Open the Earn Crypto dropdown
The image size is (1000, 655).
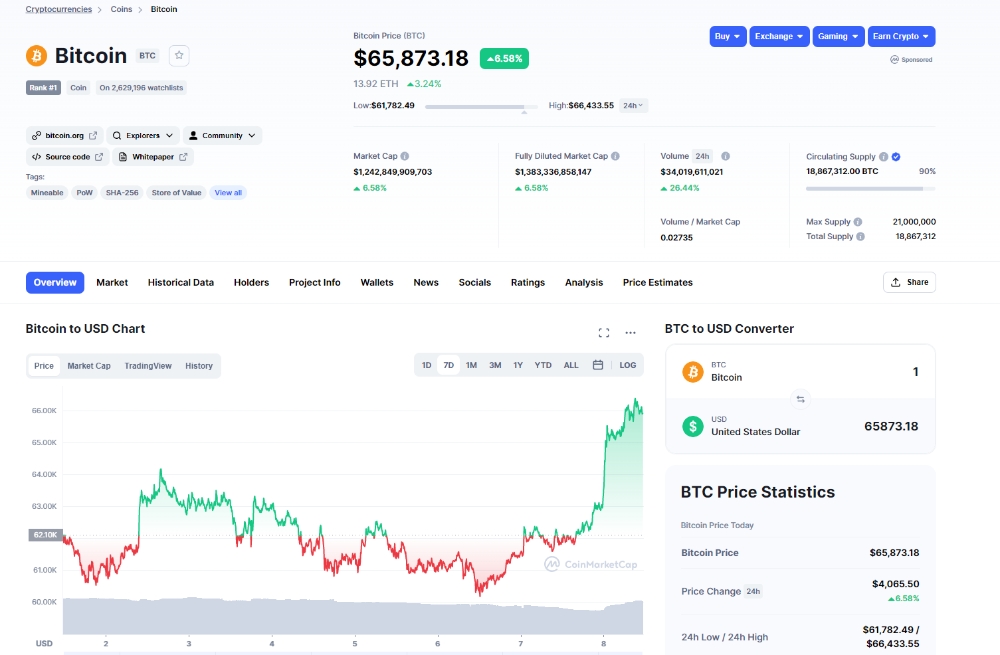901,36
